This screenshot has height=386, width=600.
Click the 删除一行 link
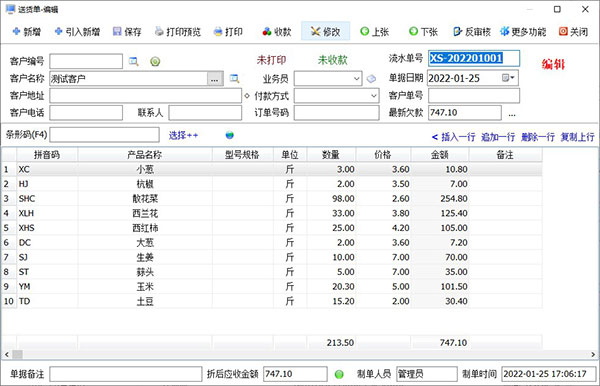pyautogui.click(x=538, y=137)
